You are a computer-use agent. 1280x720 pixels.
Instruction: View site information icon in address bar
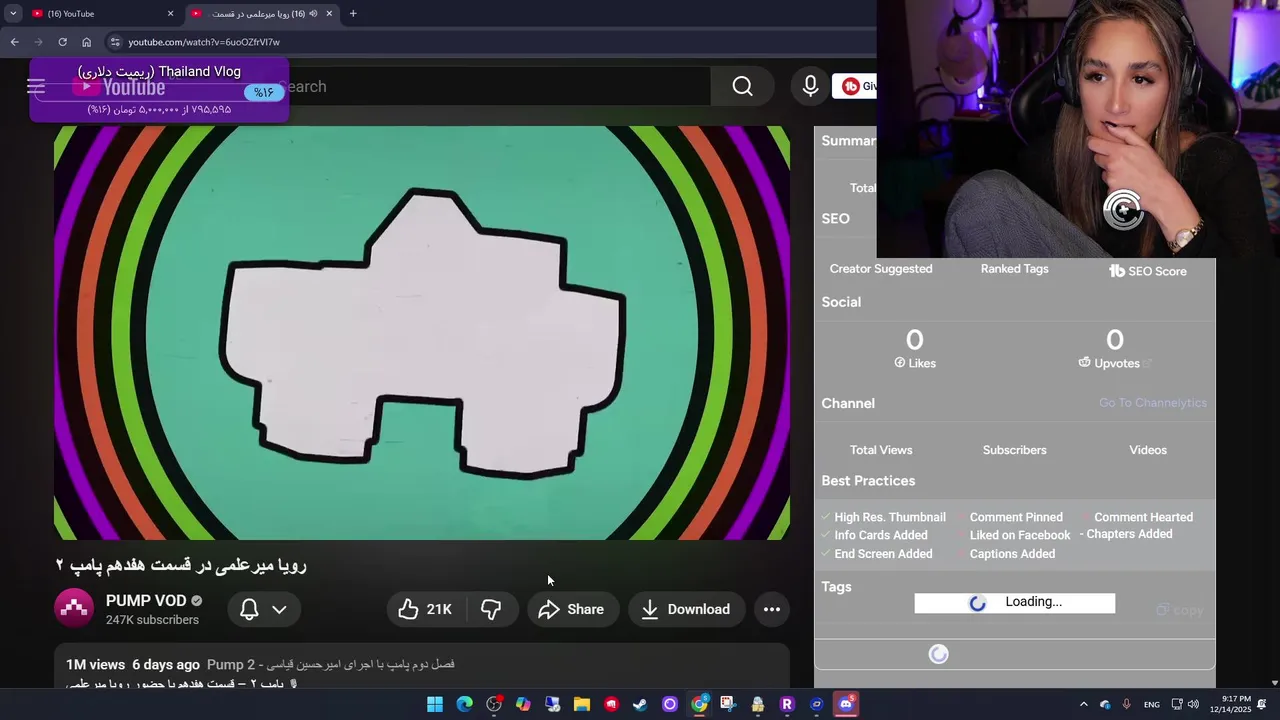pyautogui.click(x=115, y=42)
